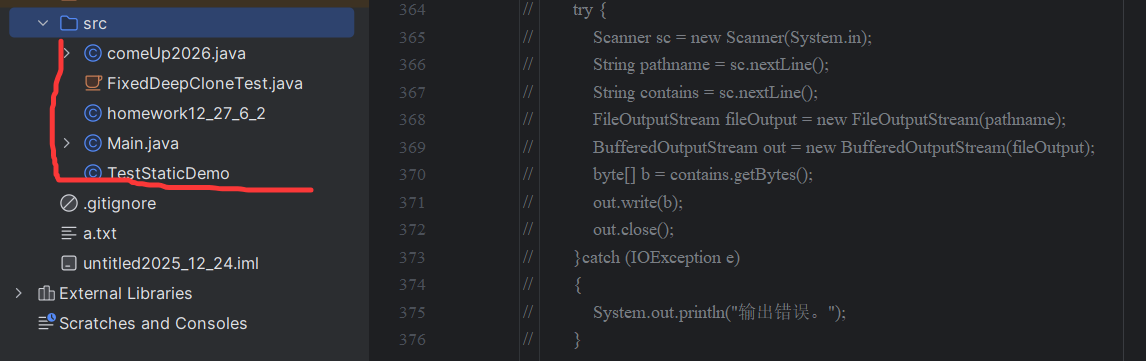Click the .gitignore ignore-file icon
Image resolution: width=1146 pixels, height=361 pixels.
tap(69, 203)
